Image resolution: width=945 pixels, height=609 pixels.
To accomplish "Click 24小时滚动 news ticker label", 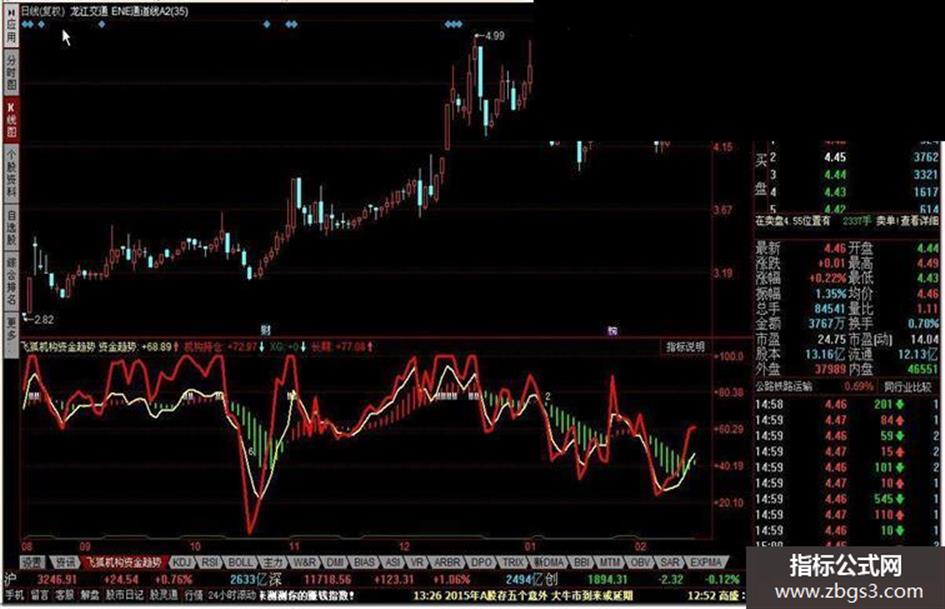I will pos(232,596).
